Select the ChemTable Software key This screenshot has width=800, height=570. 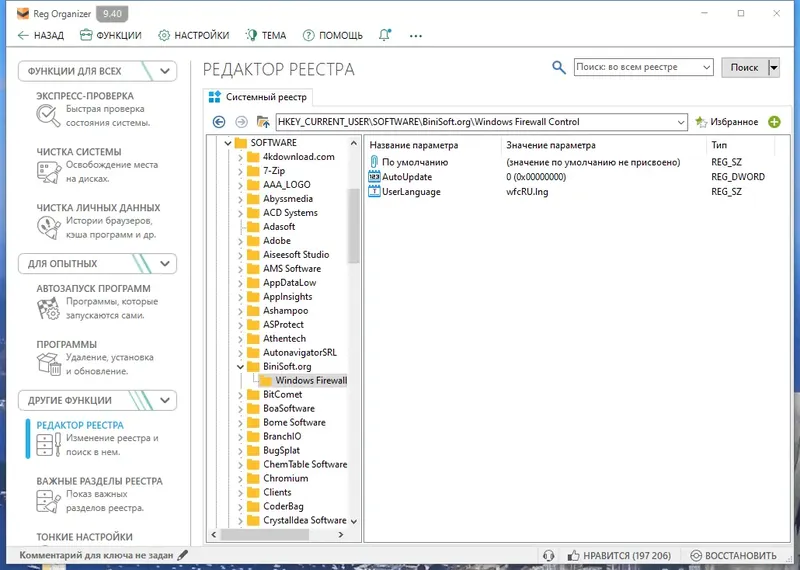tap(305, 464)
